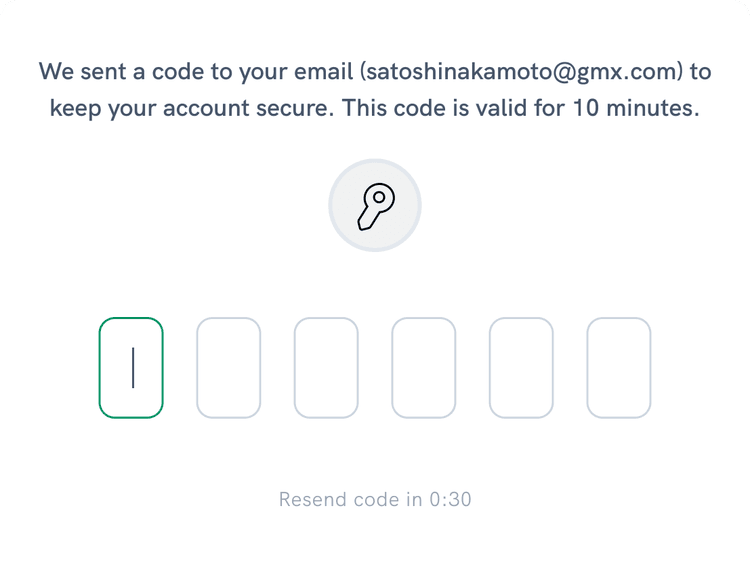Focus the fourth code digit box
The height and width of the screenshot is (567, 750).
point(423,367)
